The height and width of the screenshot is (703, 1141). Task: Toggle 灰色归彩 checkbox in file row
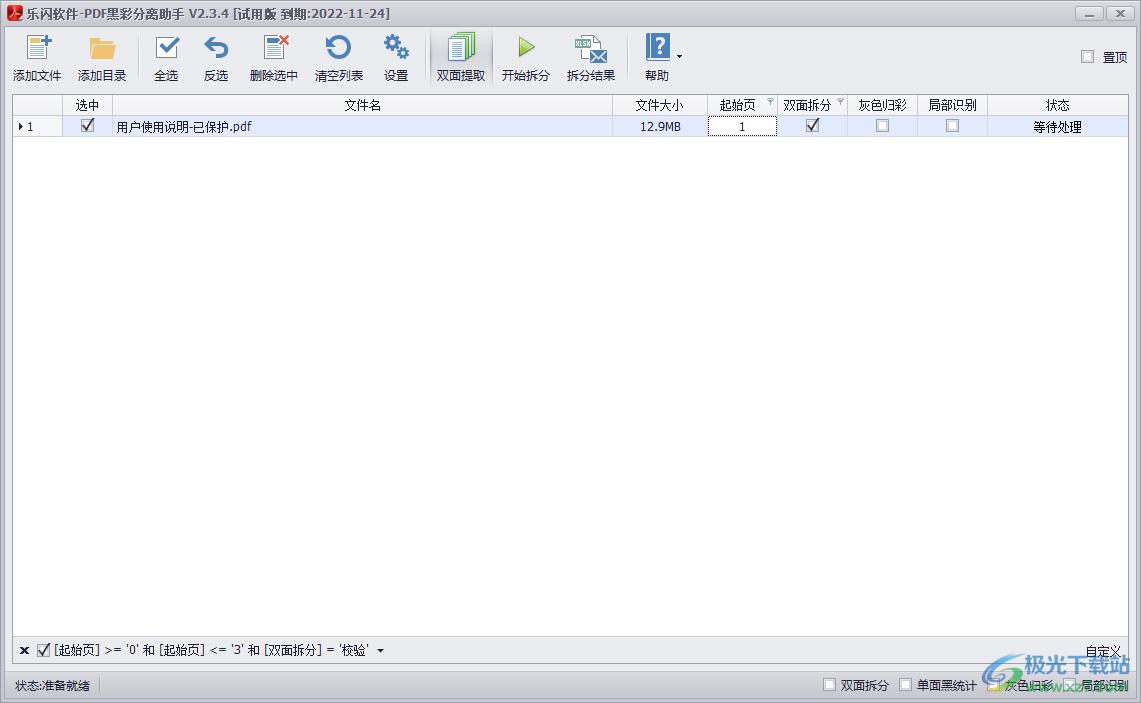[x=882, y=126]
